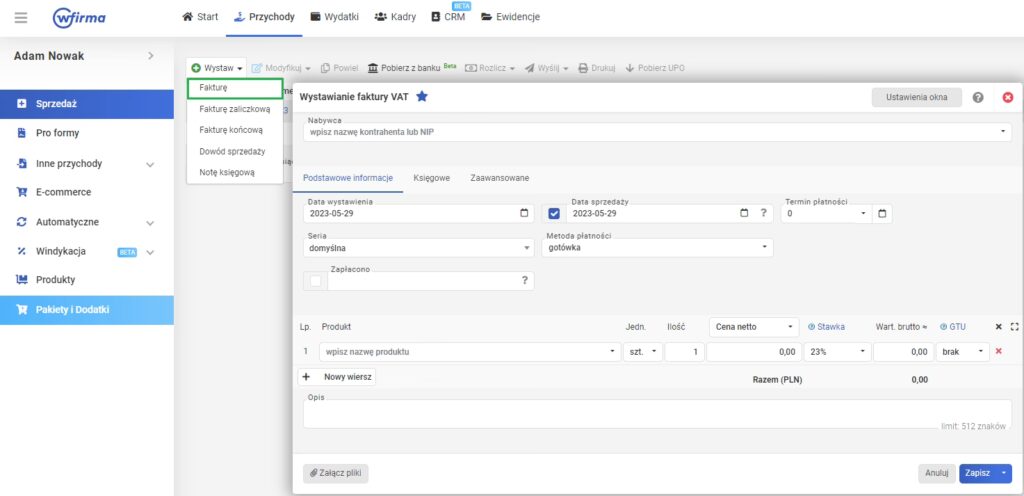Viewport: 1024px width, 496px height.
Task: Uncheck the Data sprzedaży checkbox
Action: point(554,213)
